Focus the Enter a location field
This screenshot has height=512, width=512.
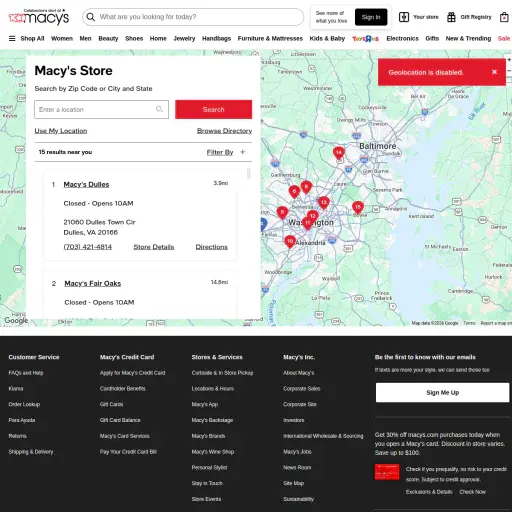click(101, 109)
